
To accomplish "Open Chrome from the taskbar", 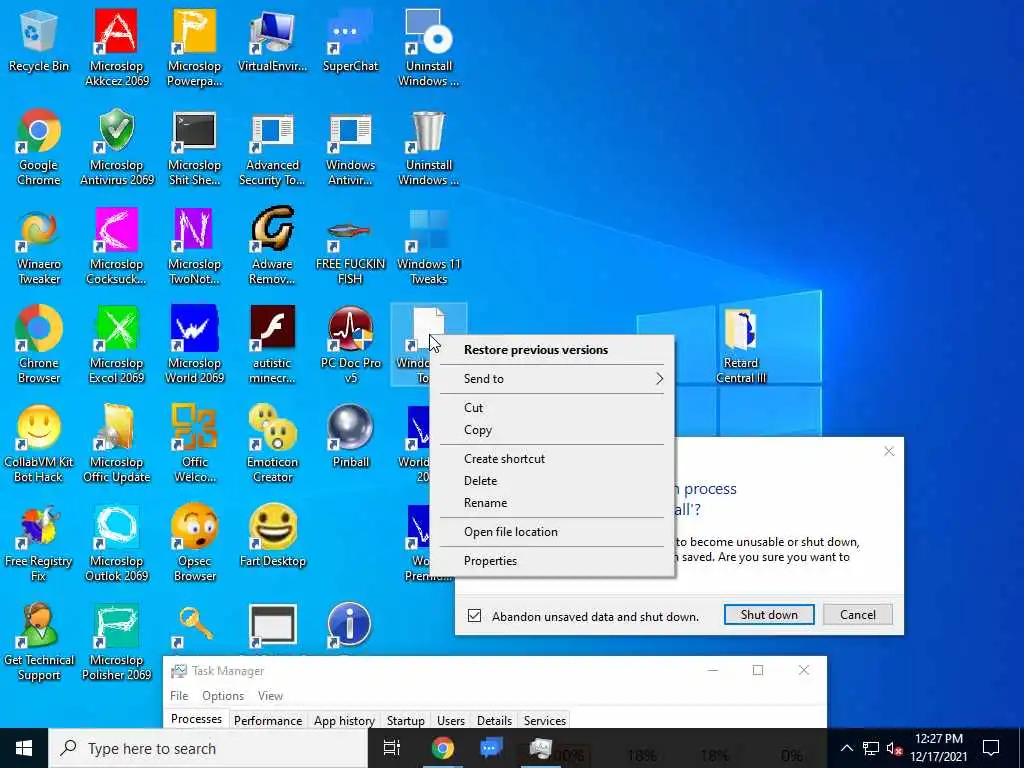I will click(443, 748).
